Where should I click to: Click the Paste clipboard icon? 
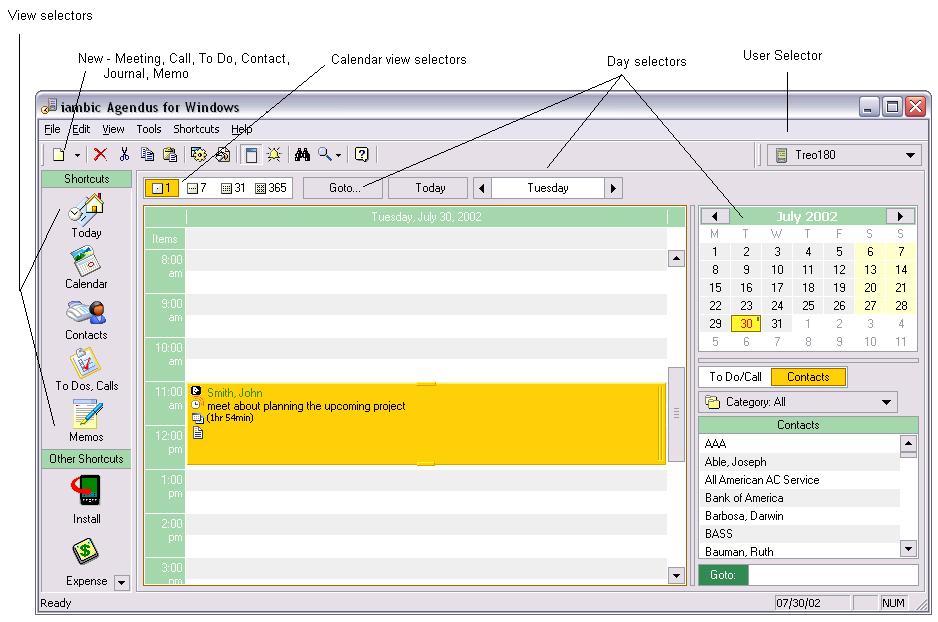point(170,155)
